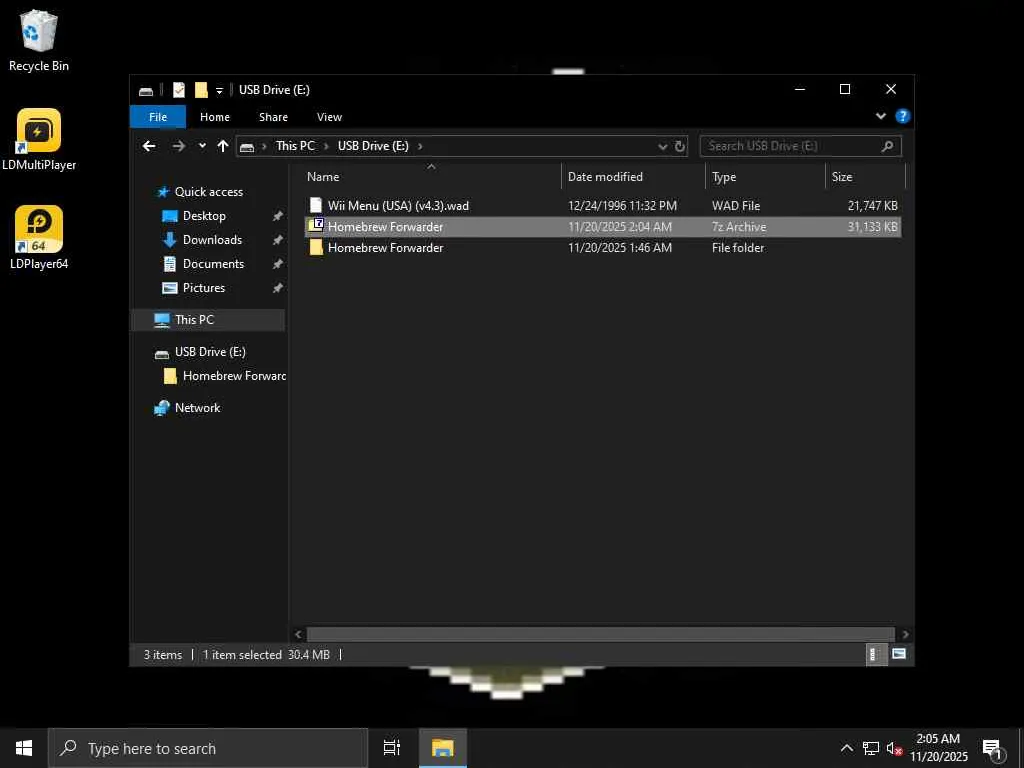This screenshot has height=768, width=1024.
Task: Click the scrollbar right arrow
Action: pyautogui.click(x=905, y=634)
